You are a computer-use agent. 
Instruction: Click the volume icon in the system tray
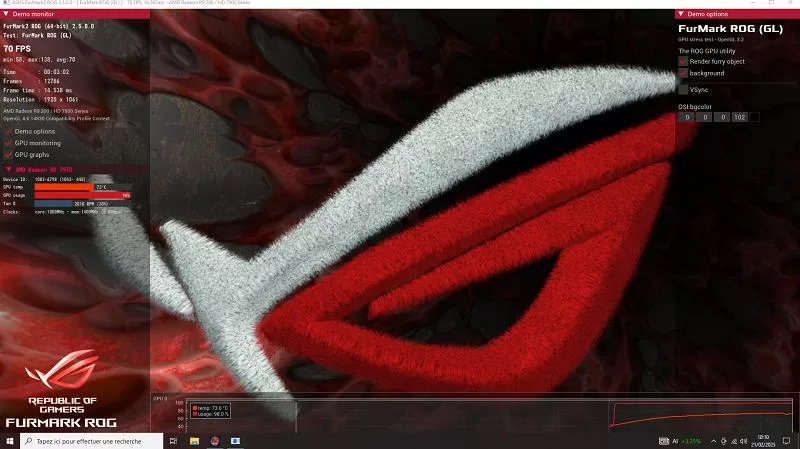click(x=744, y=441)
